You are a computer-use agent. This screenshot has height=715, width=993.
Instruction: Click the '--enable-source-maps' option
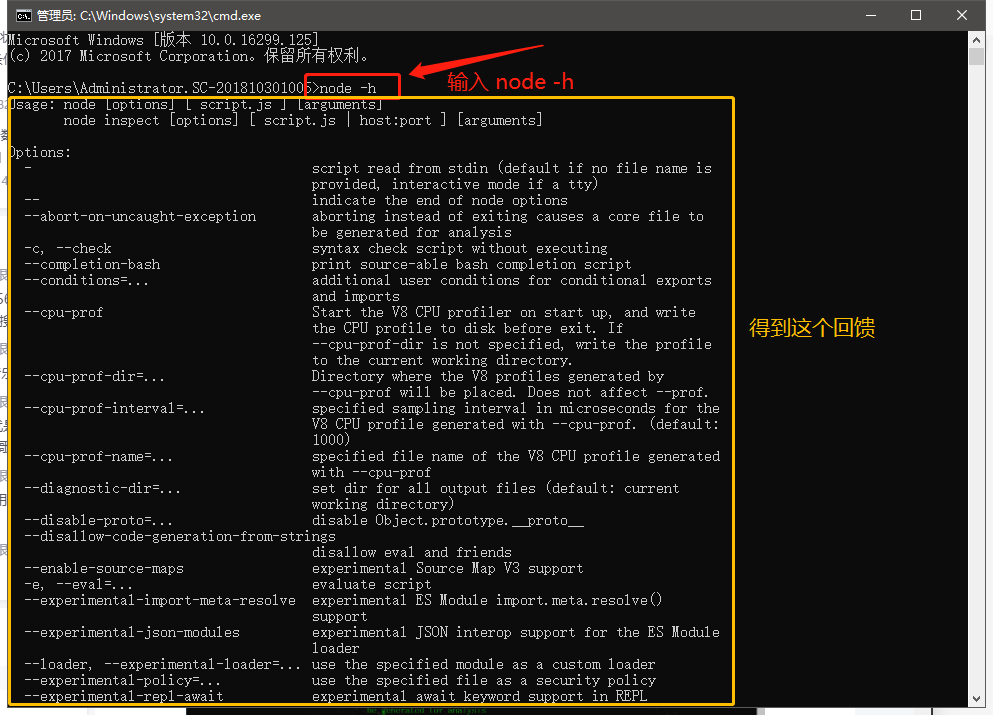click(104, 569)
